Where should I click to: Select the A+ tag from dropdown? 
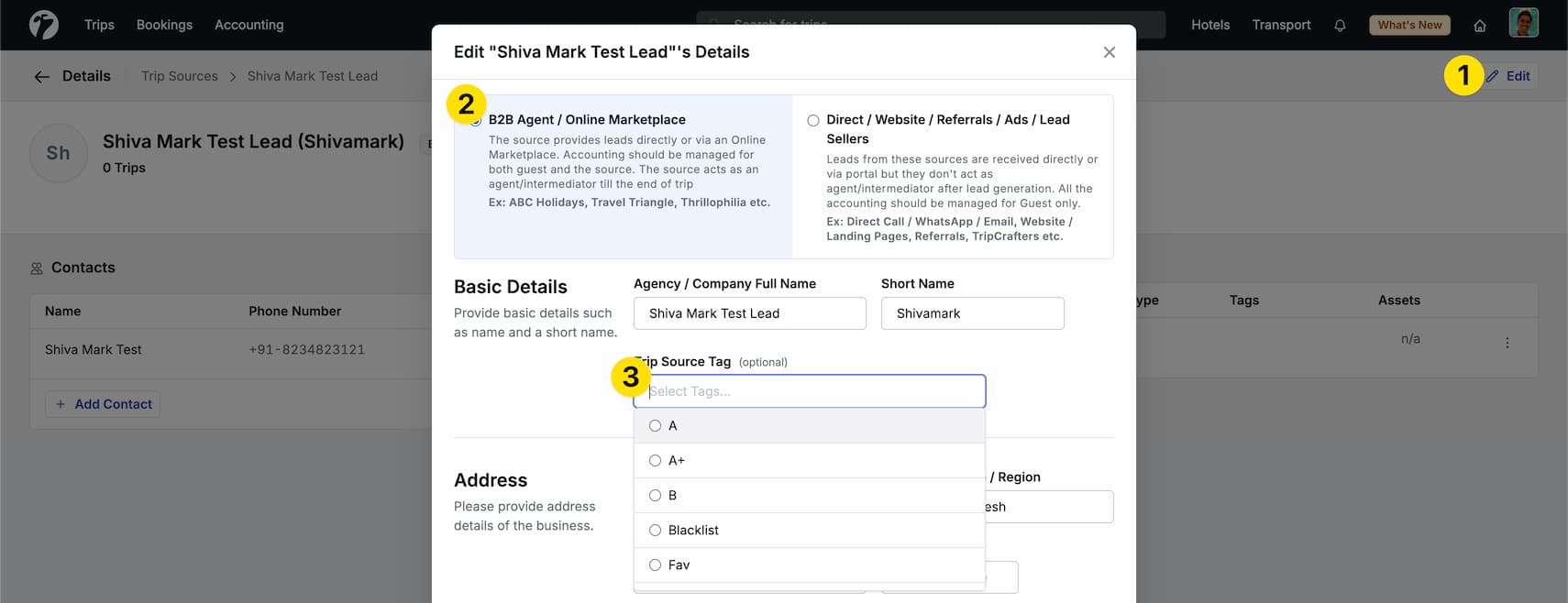point(655,461)
